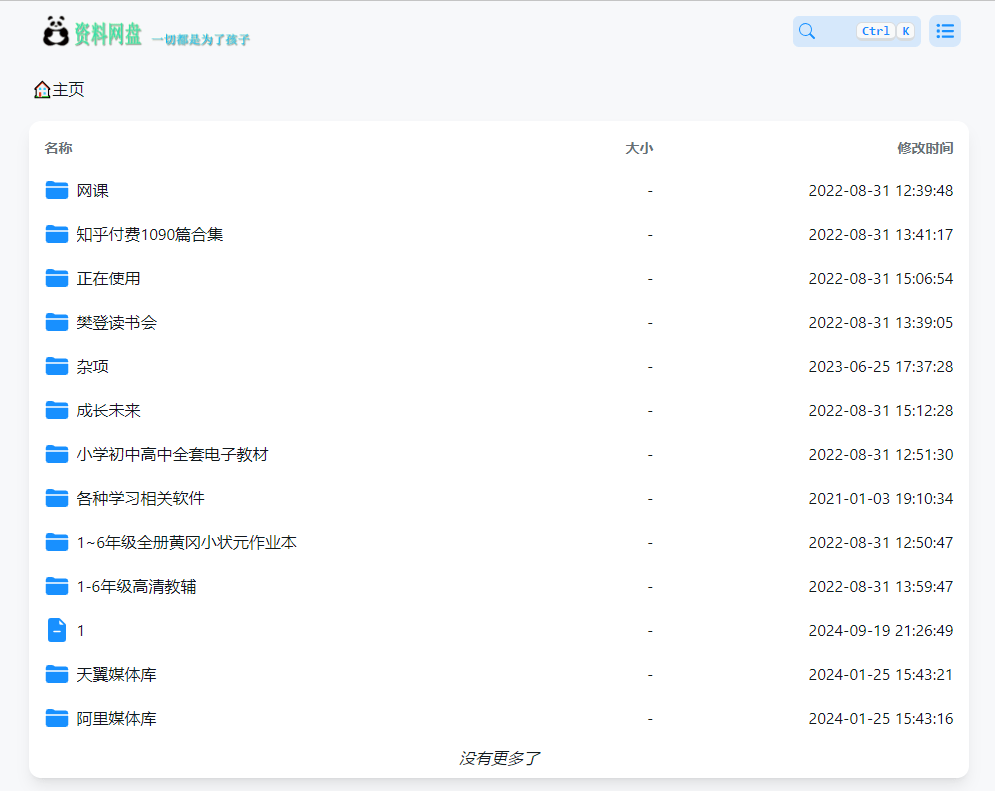Screen dimensions: 995x791
Task: Click the file icon beside item 1
Action: (57, 630)
